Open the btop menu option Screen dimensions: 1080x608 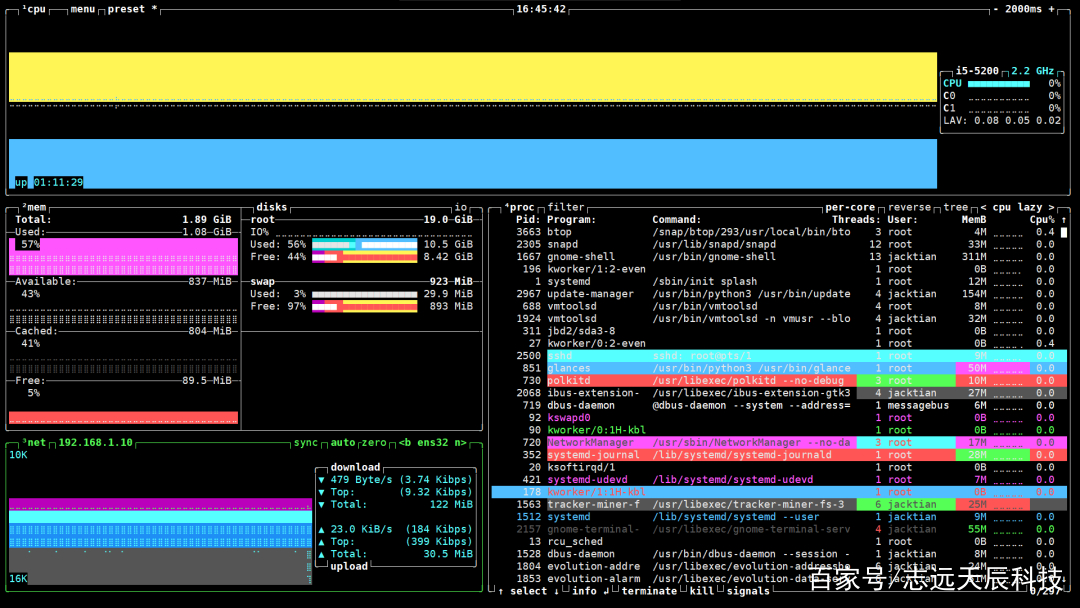(x=83, y=9)
